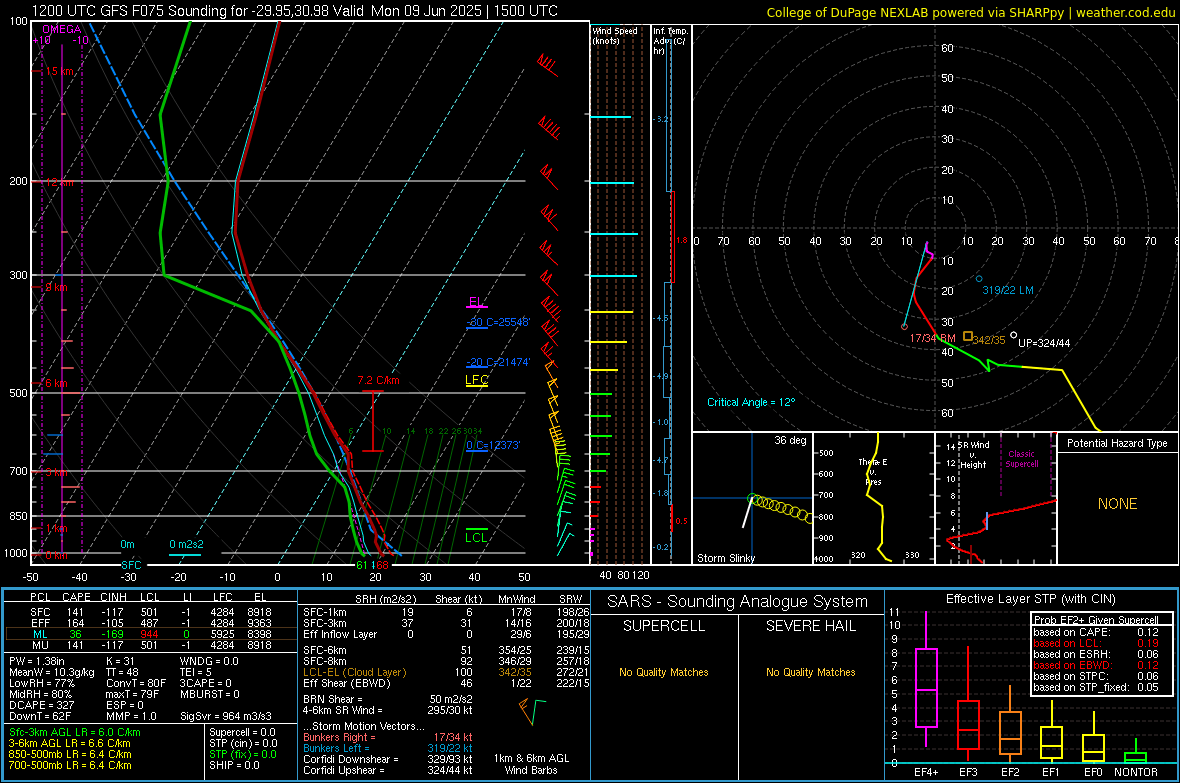This screenshot has height=783, width=1180.
Task: Click No Quality Matches under SUPERCELL
Action: (x=664, y=672)
